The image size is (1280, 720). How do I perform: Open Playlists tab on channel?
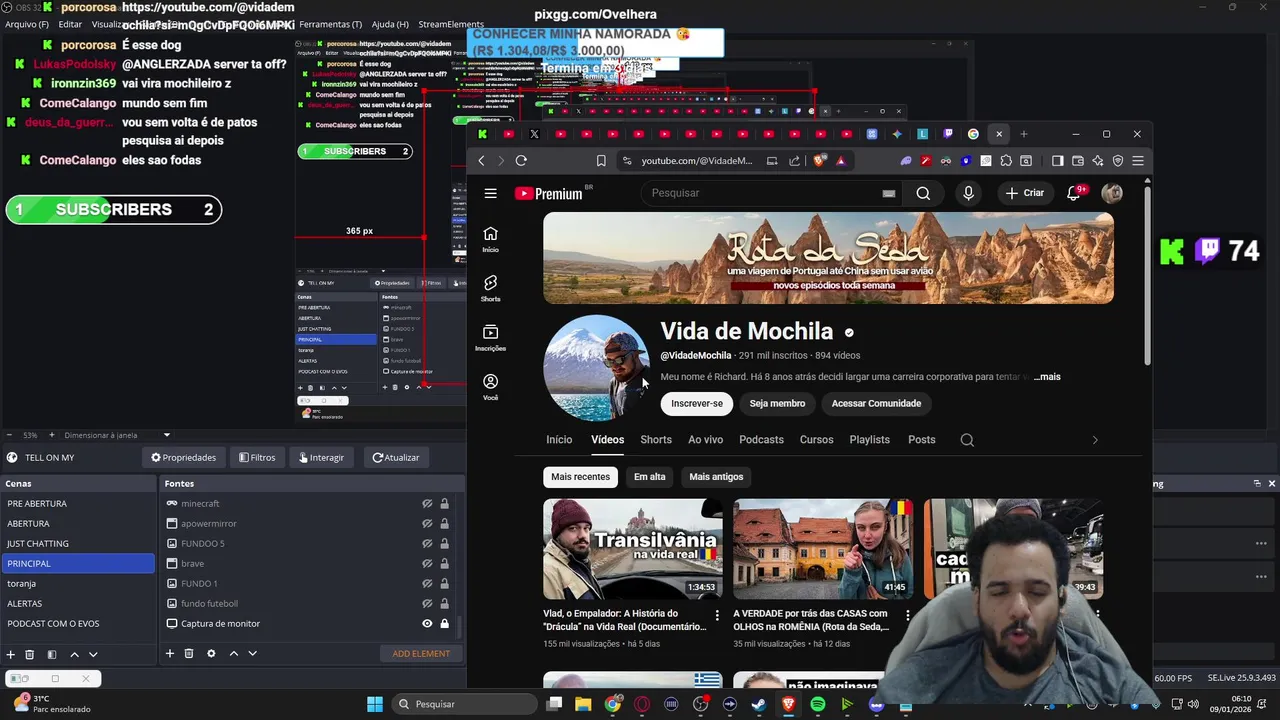point(869,440)
